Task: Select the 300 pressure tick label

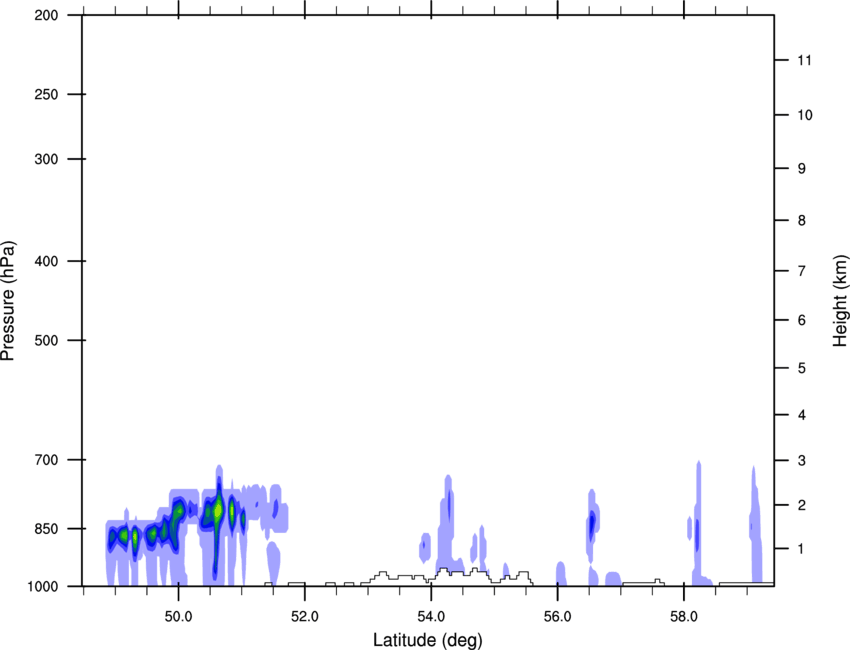Action: (46, 159)
